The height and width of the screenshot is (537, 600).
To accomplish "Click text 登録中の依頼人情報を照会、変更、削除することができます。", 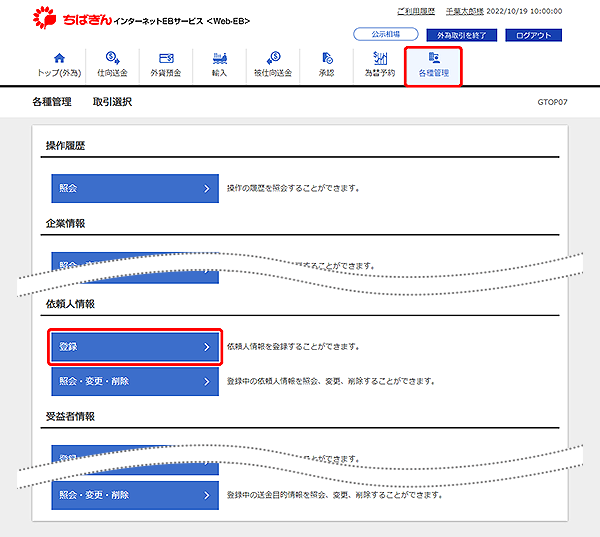I will pyautogui.click(x=331, y=382).
